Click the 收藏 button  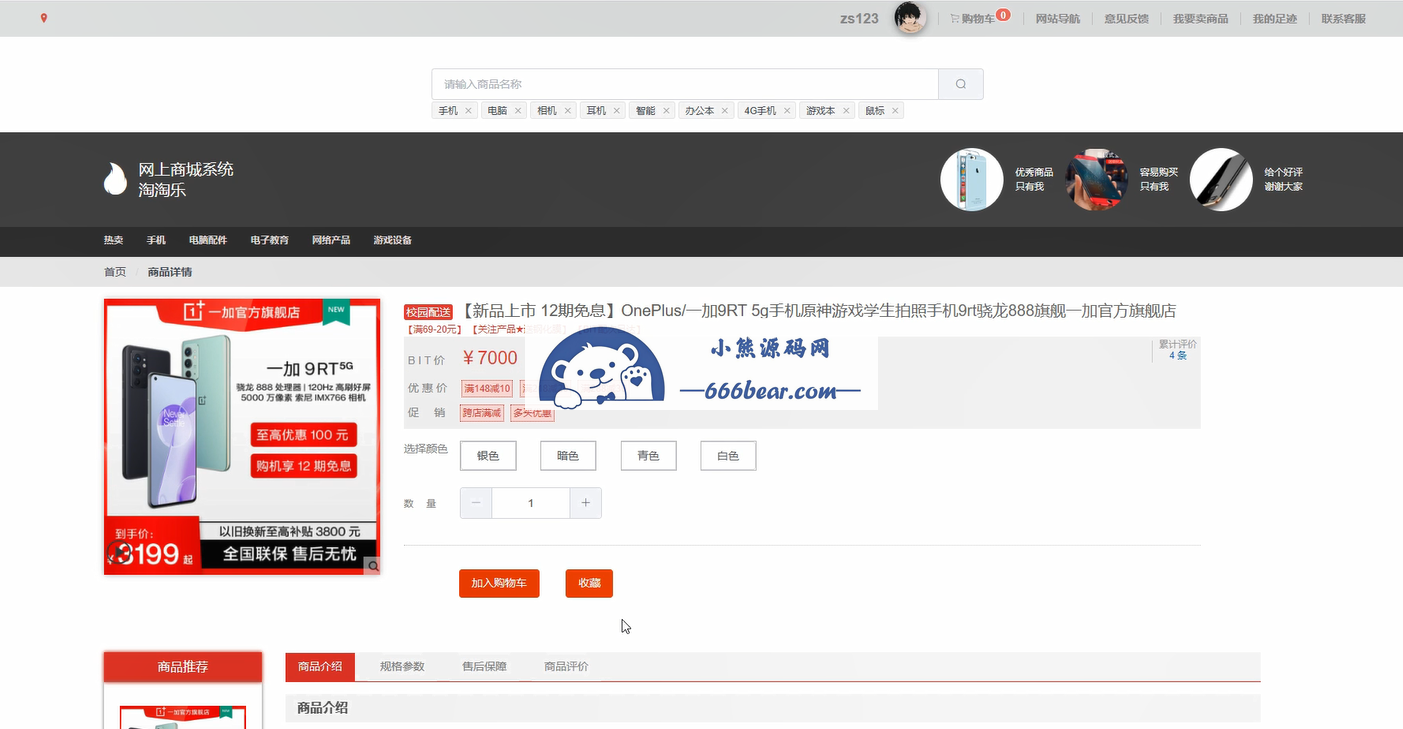pos(589,583)
